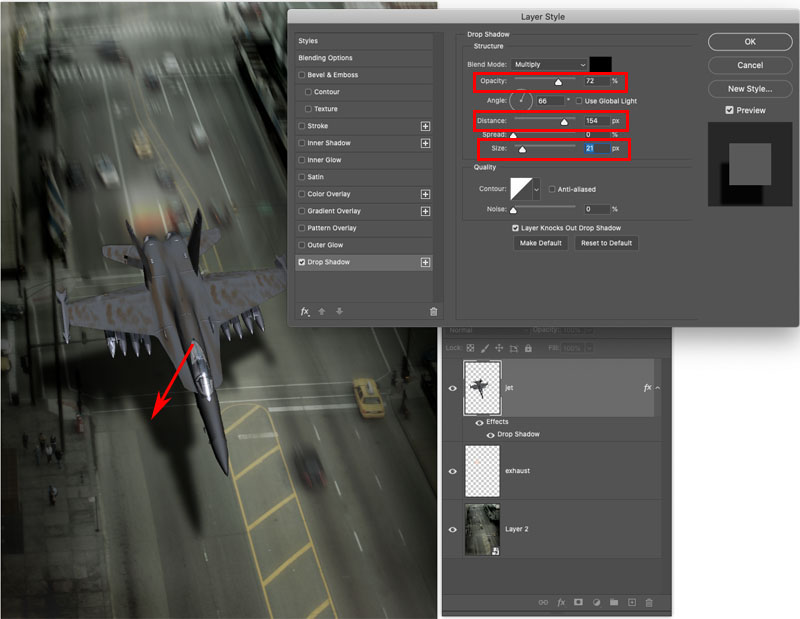This screenshot has height=619, width=800.
Task: Click the plus icon beside Inner Shadow
Action: pyautogui.click(x=425, y=143)
